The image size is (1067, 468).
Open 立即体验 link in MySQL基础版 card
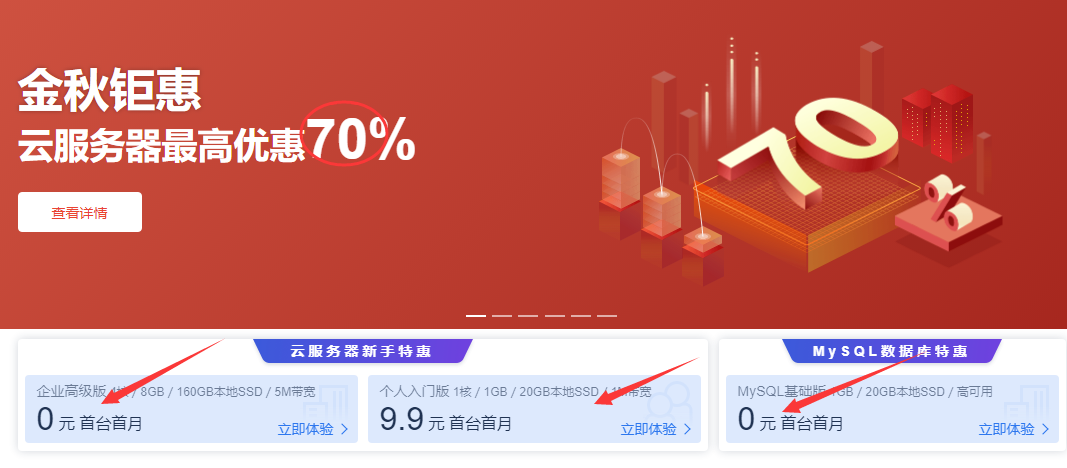pyautogui.click(x=1006, y=429)
